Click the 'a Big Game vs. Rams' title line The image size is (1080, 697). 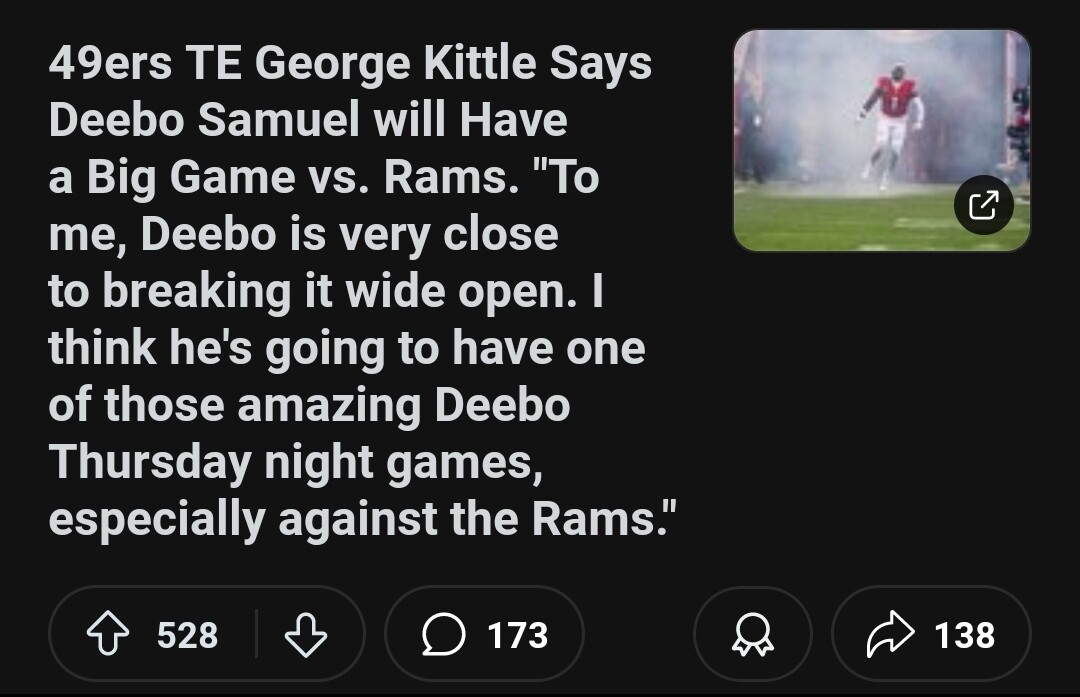[322, 178]
